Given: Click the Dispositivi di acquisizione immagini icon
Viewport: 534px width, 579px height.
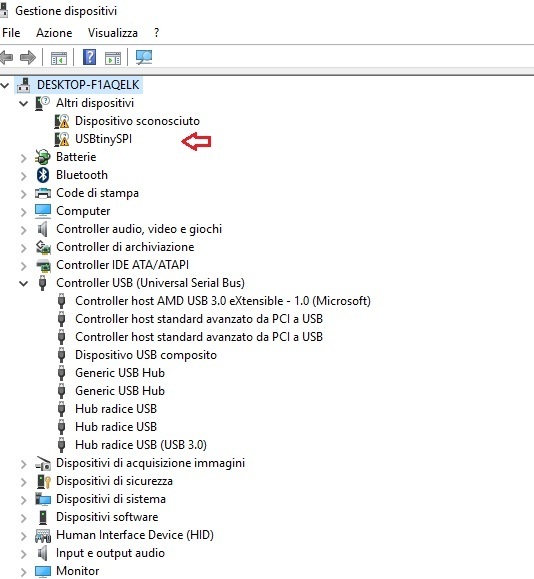Looking at the screenshot, I should (x=43, y=463).
